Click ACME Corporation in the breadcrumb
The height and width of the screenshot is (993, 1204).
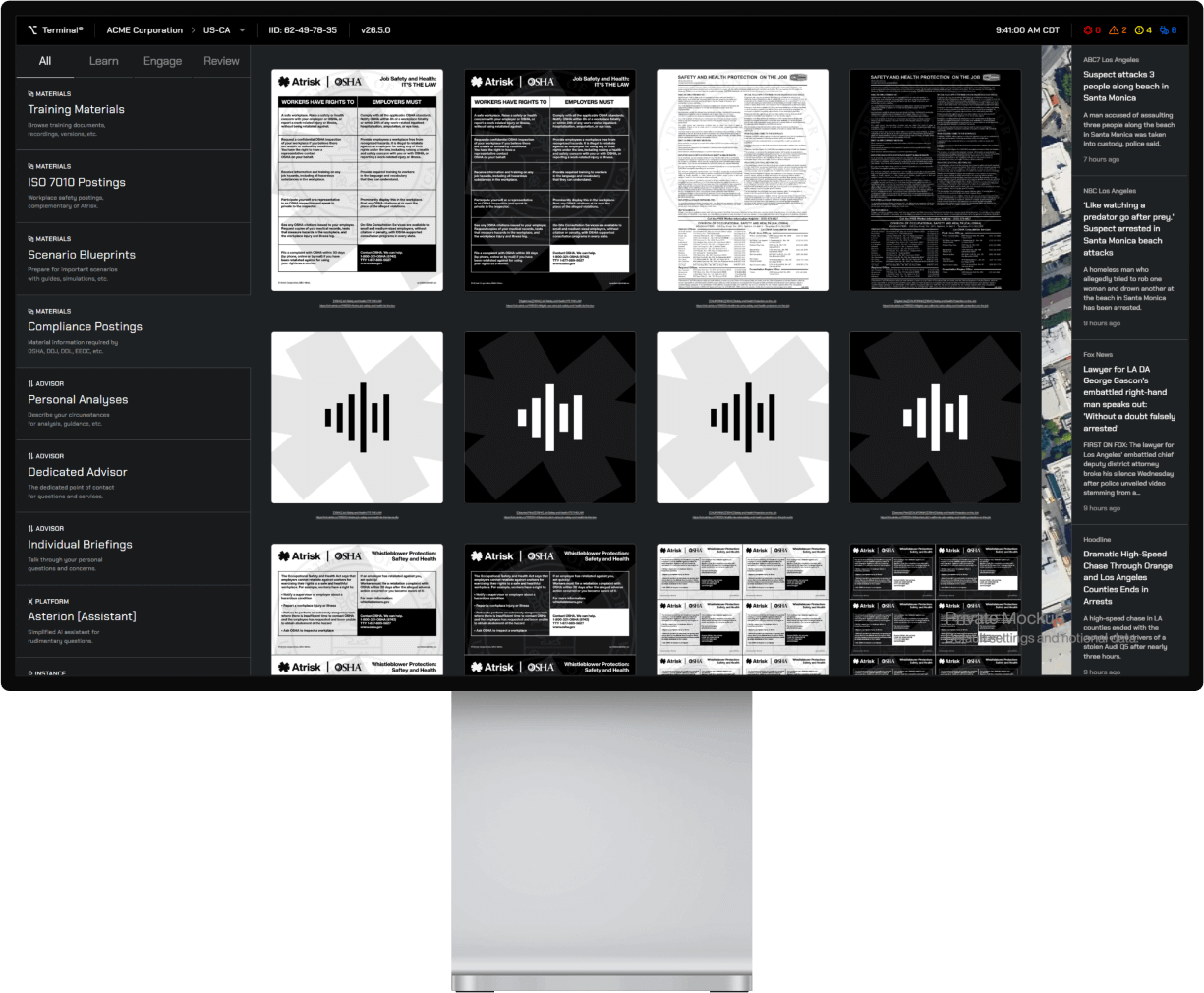[144, 30]
